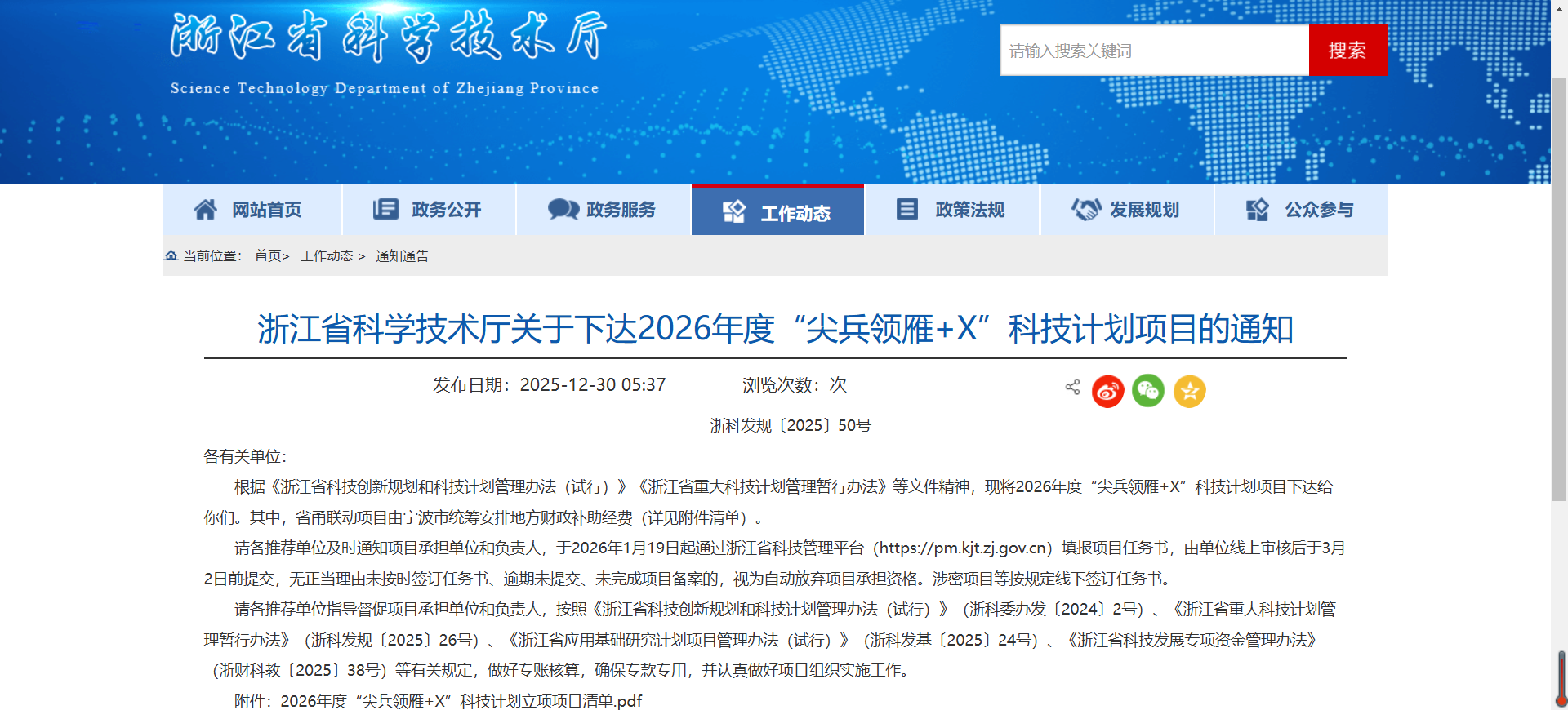The width and height of the screenshot is (1568, 710).
Task: Open the 公众参与 menu item
Action: [1301, 210]
